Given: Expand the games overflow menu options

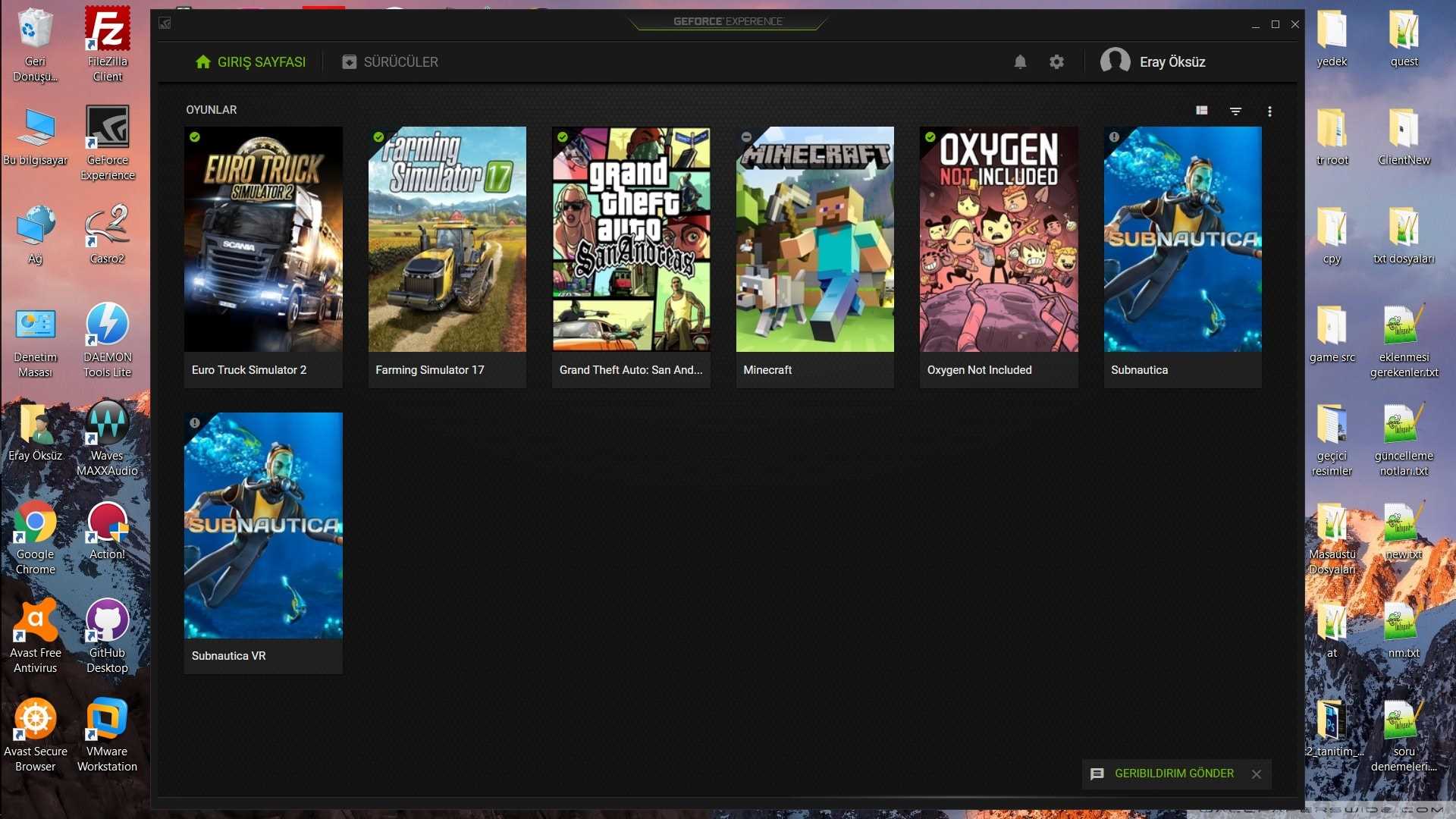Looking at the screenshot, I should 1270,111.
